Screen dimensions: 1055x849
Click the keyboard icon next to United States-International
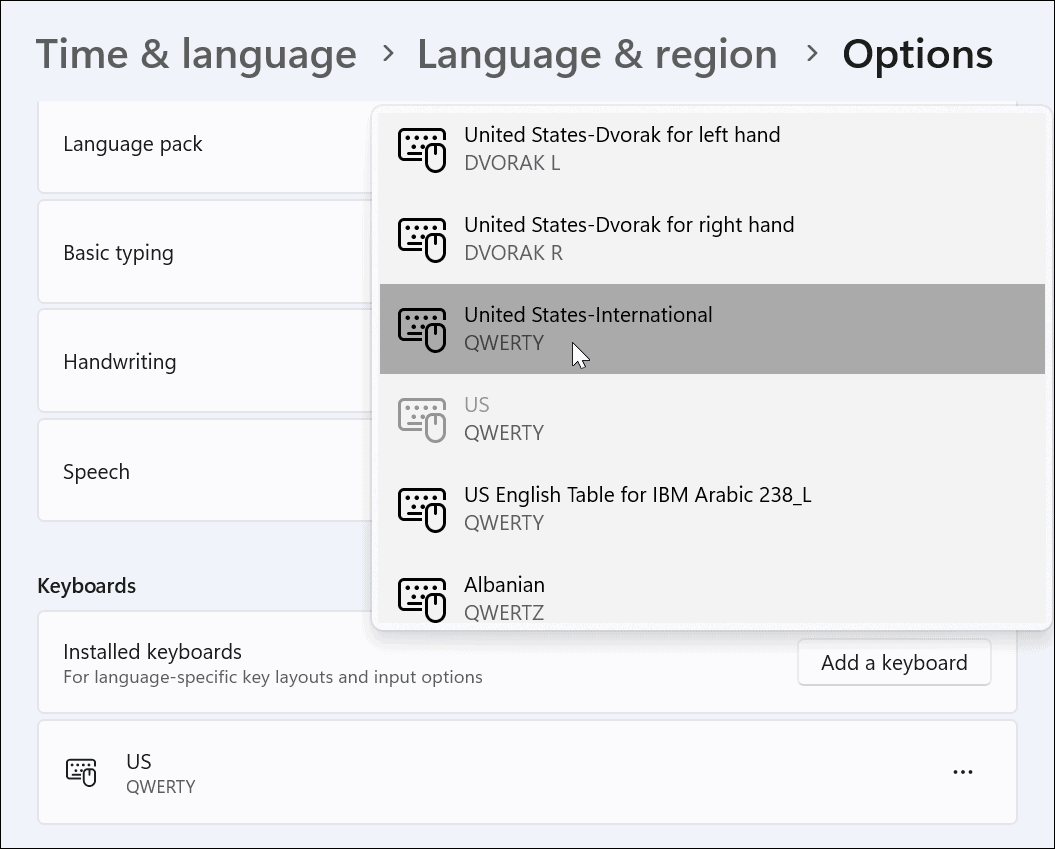pos(422,328)
